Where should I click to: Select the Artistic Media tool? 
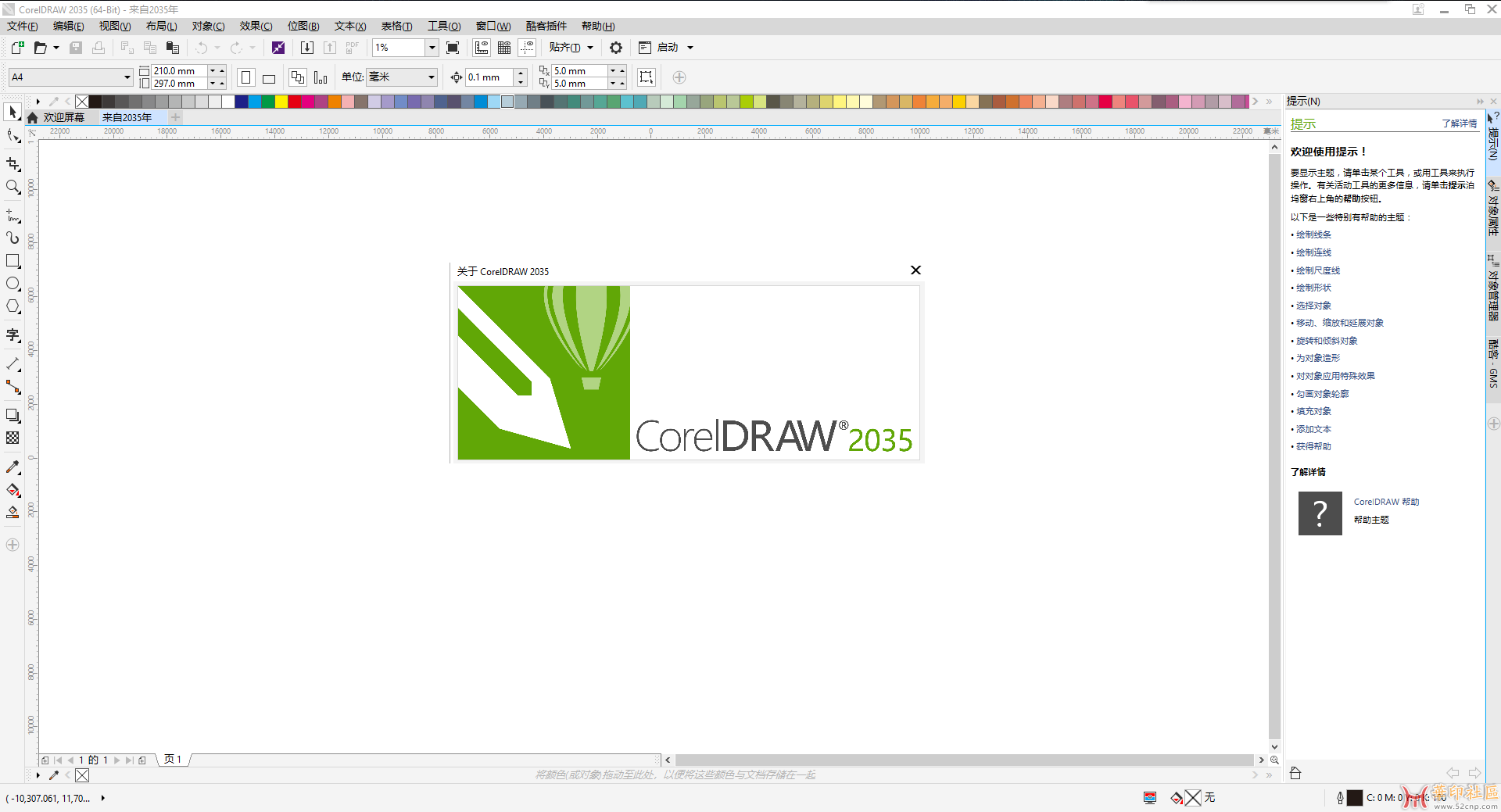point(13,238)
